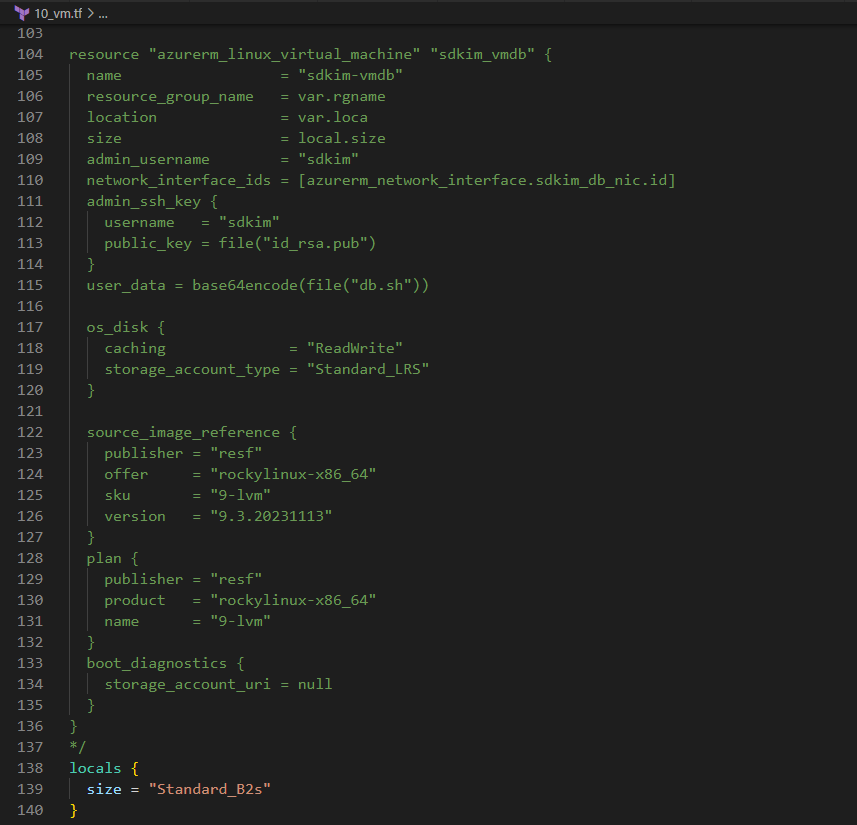Image resolution: width=857 pixels, height=825 pixels.
Task: Click the location attribute on line 107
Action: (x=122, y=117)
